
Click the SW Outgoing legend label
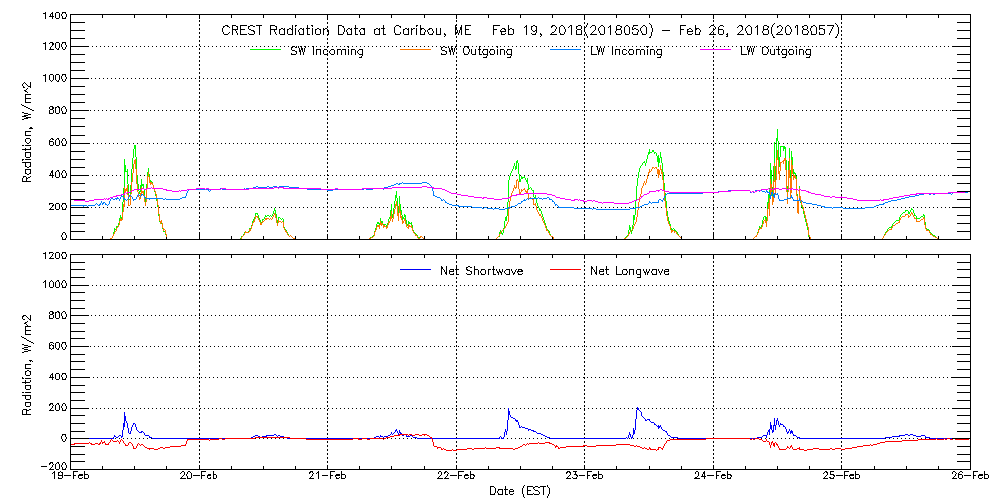click(476, 51)
